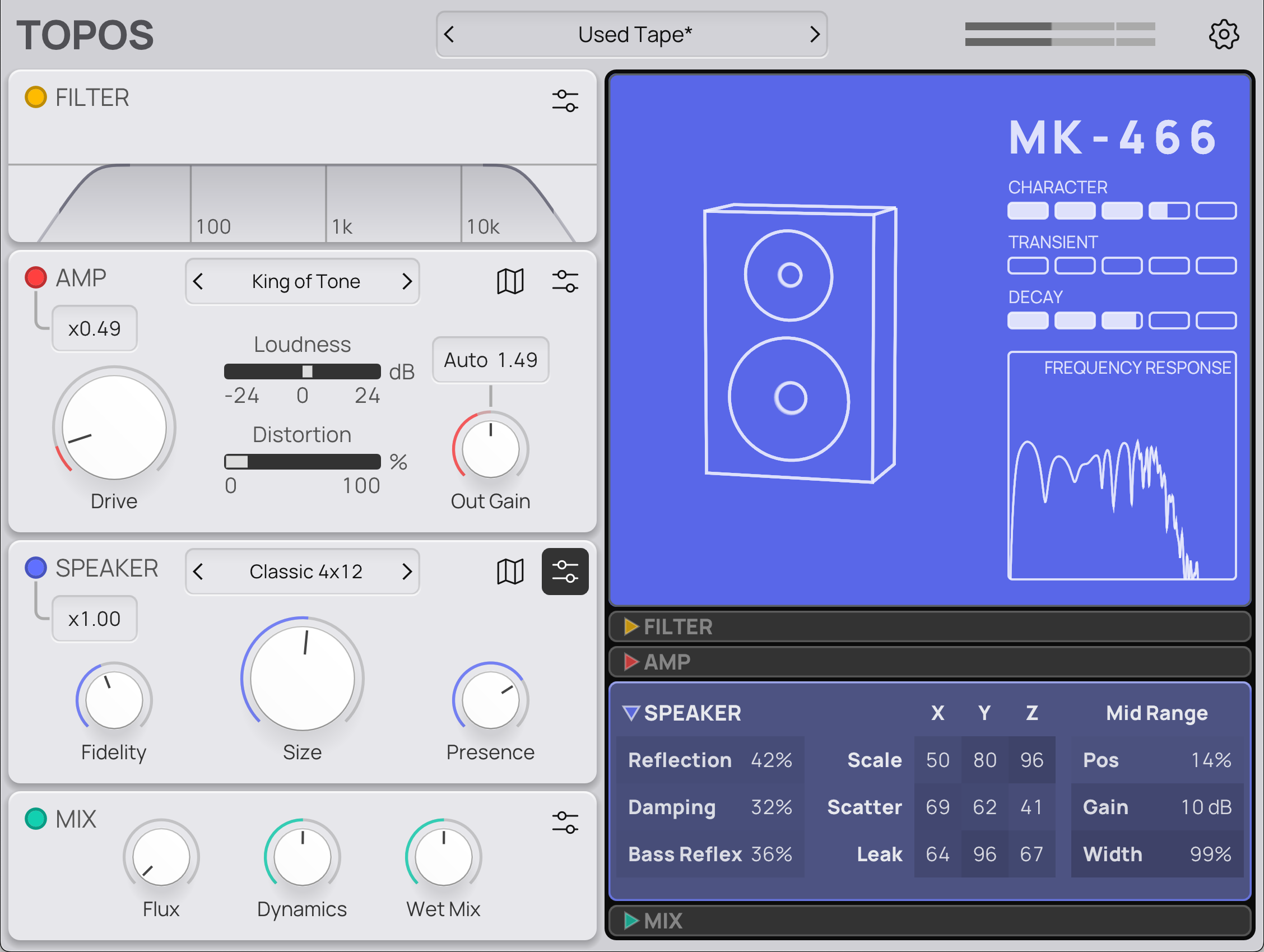Disable the AMP module power indicator
The width and height of the screenshot is (1264, 952).
coord(35,277)
